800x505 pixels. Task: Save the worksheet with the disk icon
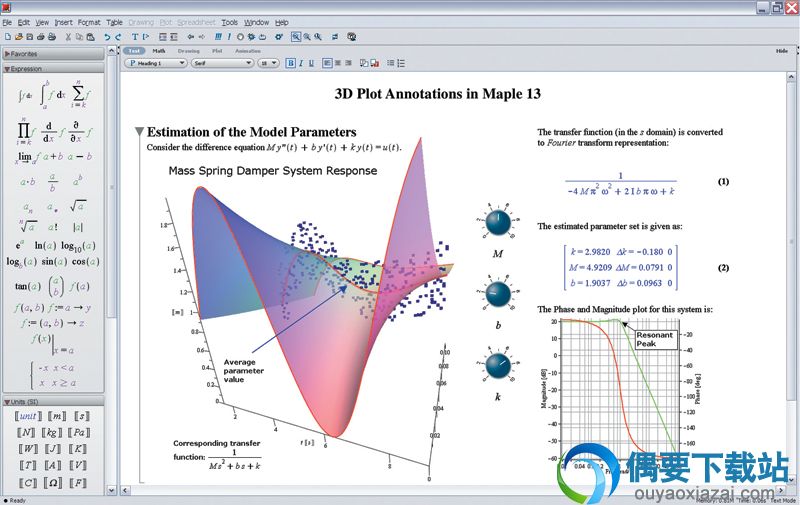click(30, 37)
